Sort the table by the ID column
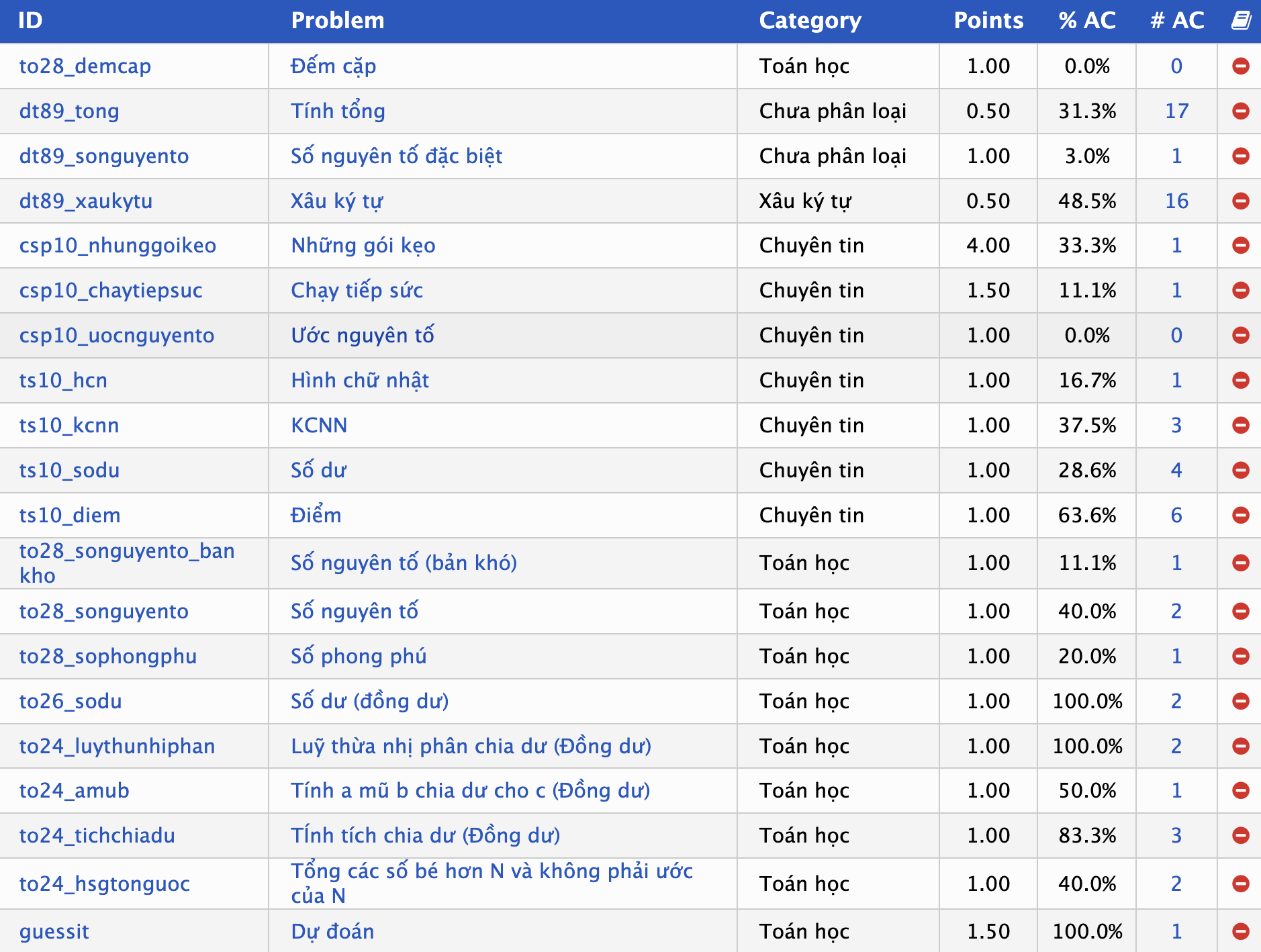This screenshot has width=1261, height=952. pos(30,21)
